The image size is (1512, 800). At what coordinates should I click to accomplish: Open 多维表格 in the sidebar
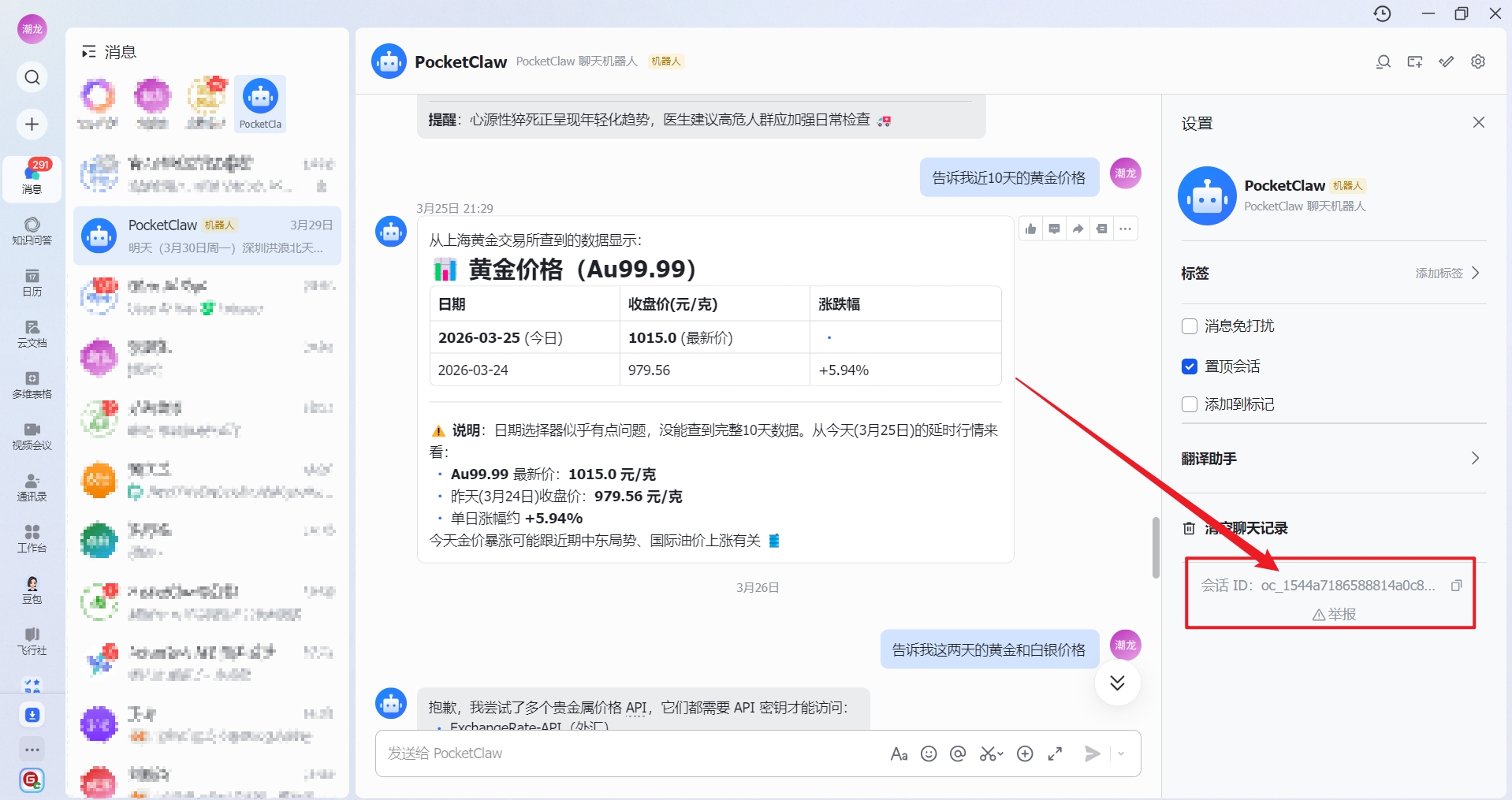tap(32, 385)
